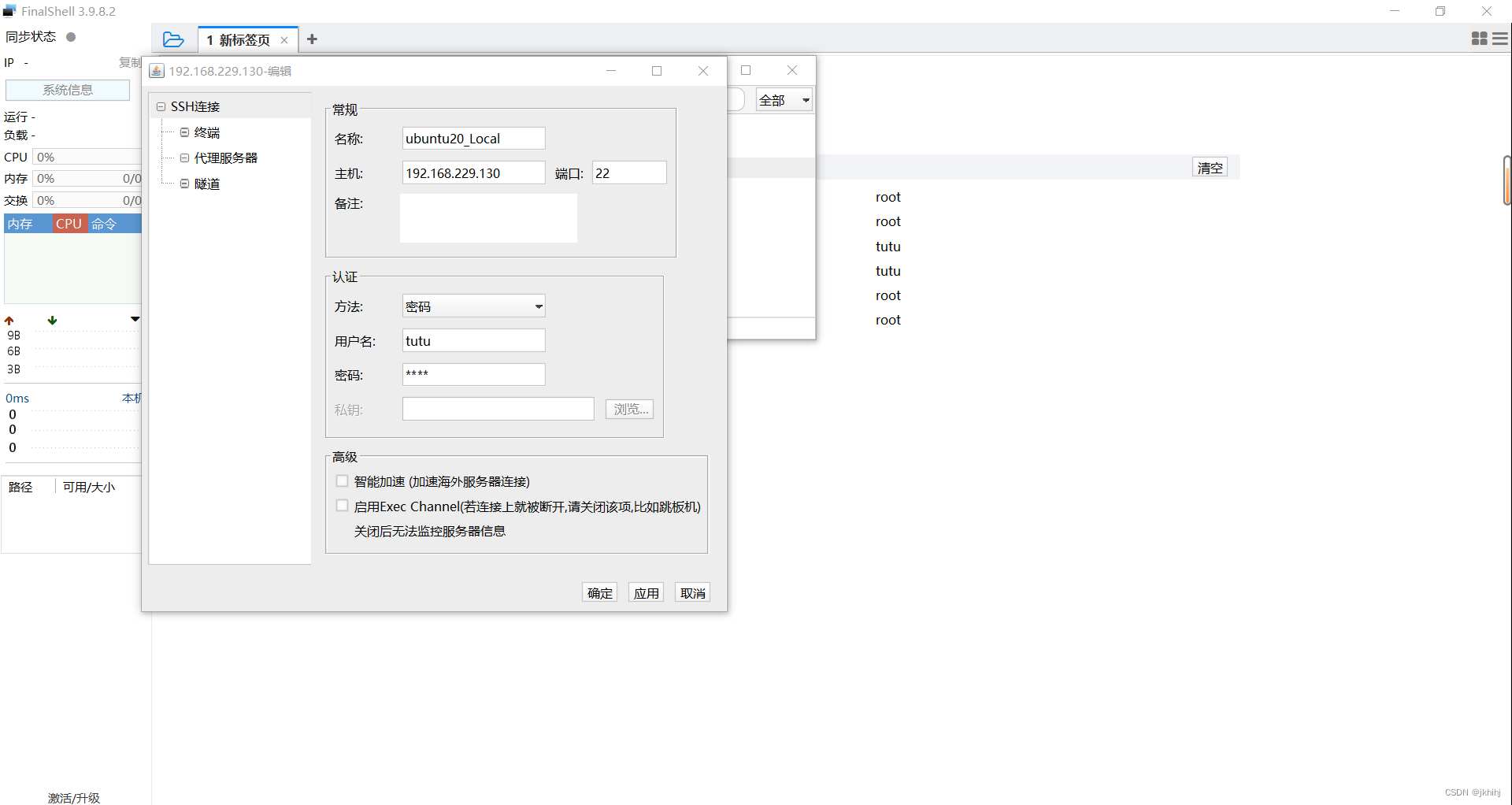Screen dimensions: 1512x805
Task: Click the new tab plus icon
Action: 312,39
